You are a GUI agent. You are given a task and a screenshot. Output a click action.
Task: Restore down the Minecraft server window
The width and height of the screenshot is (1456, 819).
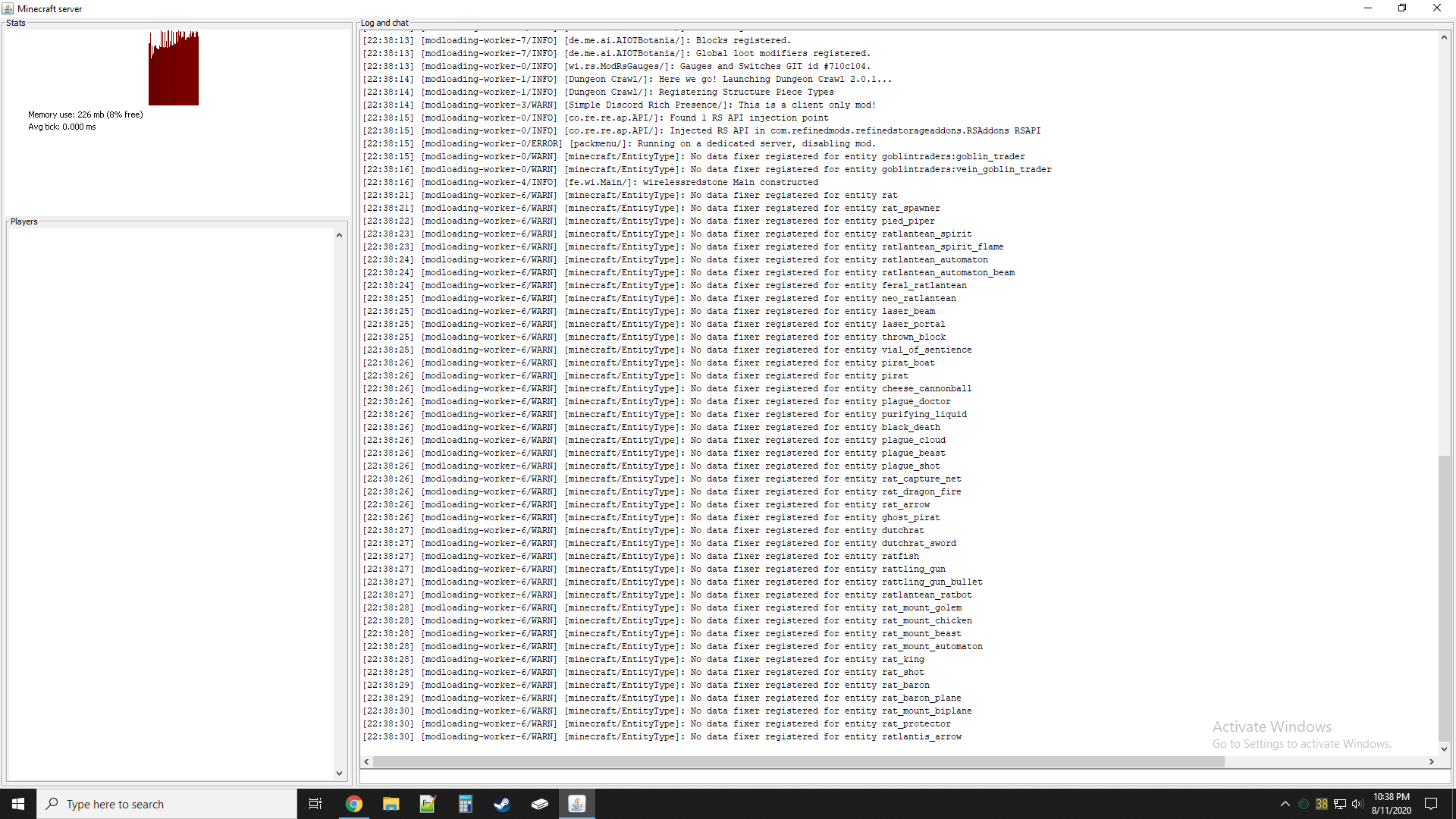(x=1402, y=8)
